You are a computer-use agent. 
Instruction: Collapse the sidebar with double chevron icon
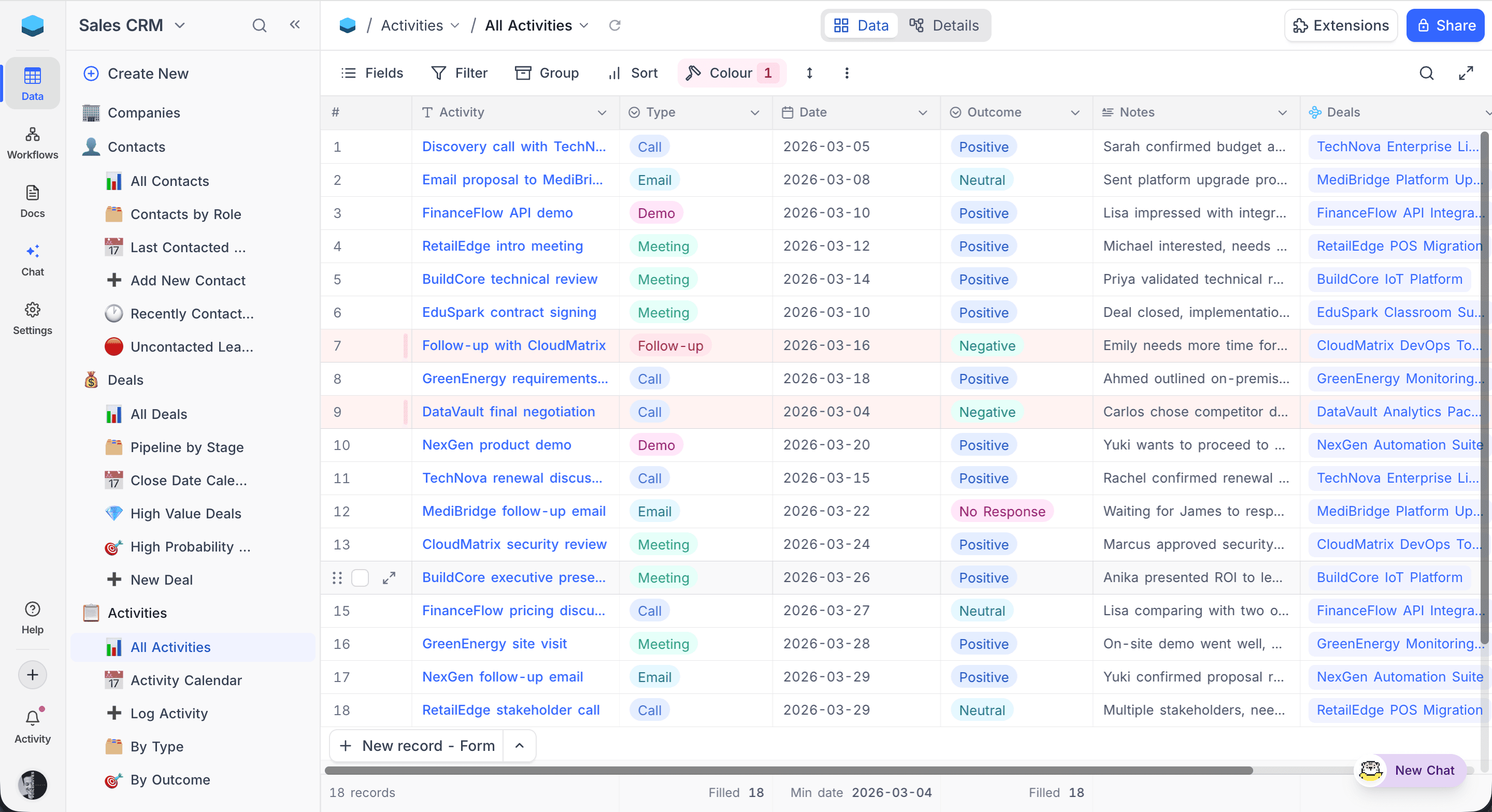[x=295, y=25]
